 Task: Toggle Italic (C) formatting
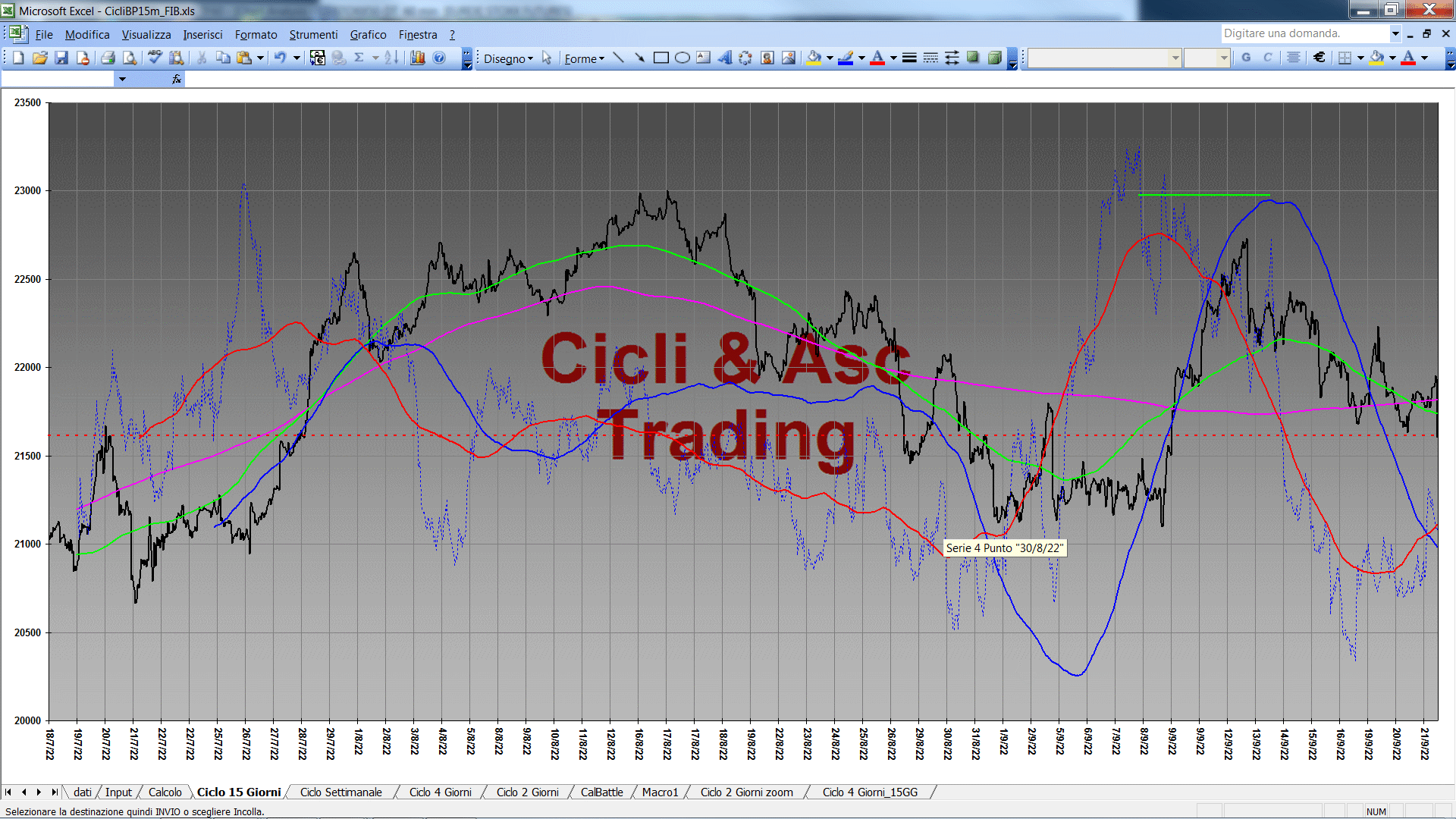(x=1267, y=58)
